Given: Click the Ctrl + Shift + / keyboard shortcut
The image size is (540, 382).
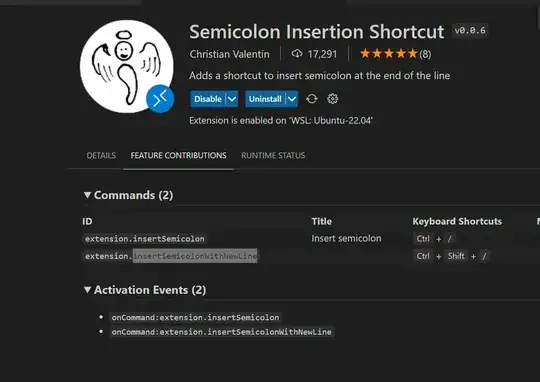Looking at the screenshot, I should (x=451, y=256).
